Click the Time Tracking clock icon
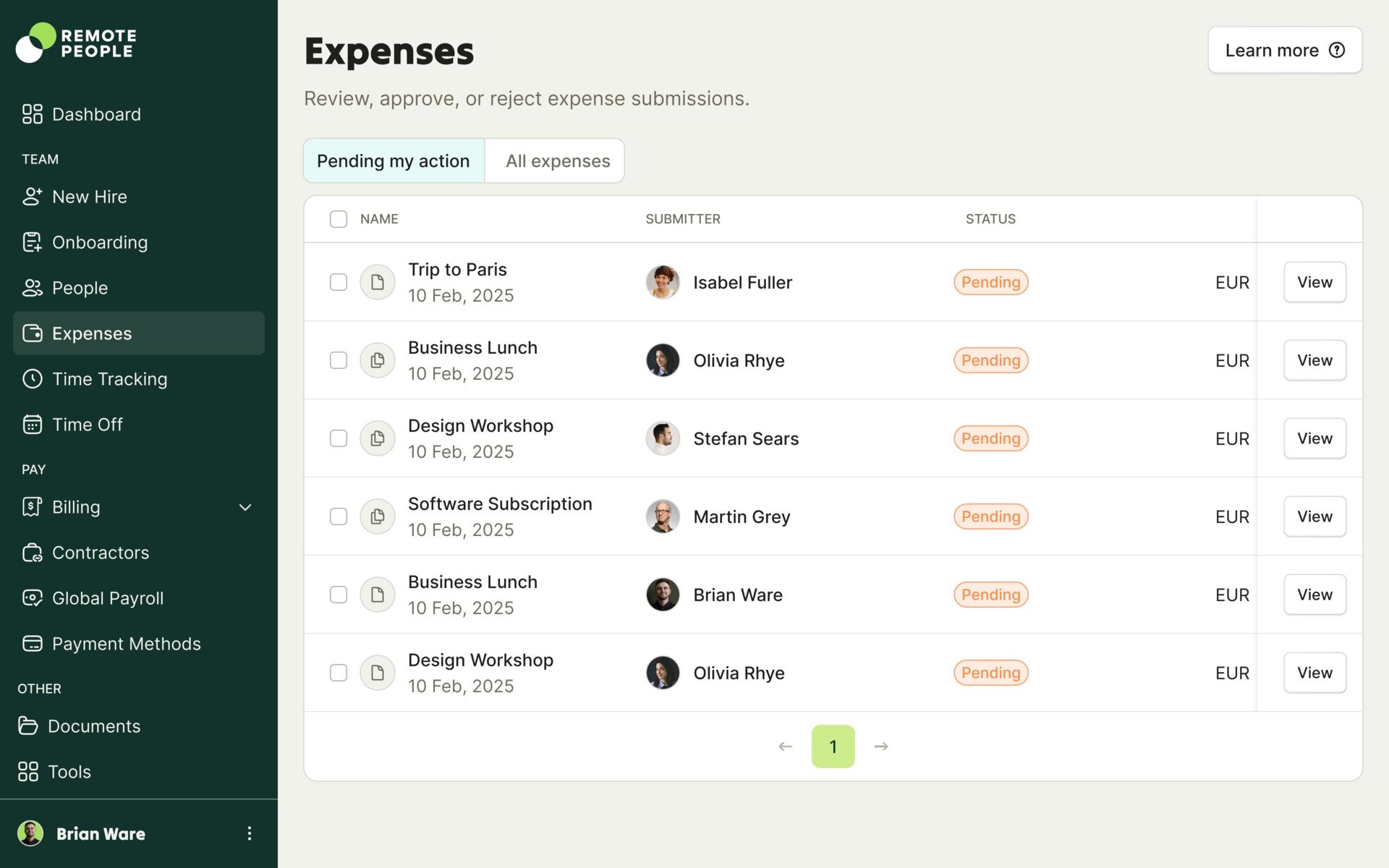This screenshot has height=868, width=1389. point(32,379)
